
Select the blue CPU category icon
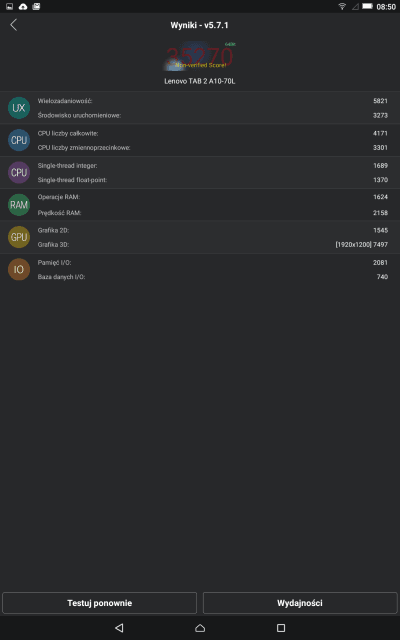[19, 140]
